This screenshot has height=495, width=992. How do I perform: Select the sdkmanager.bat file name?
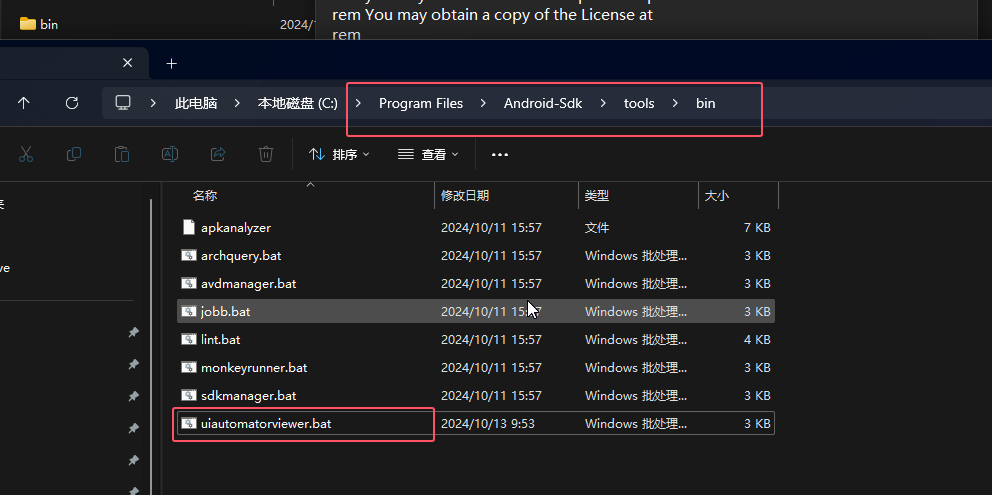249,396
